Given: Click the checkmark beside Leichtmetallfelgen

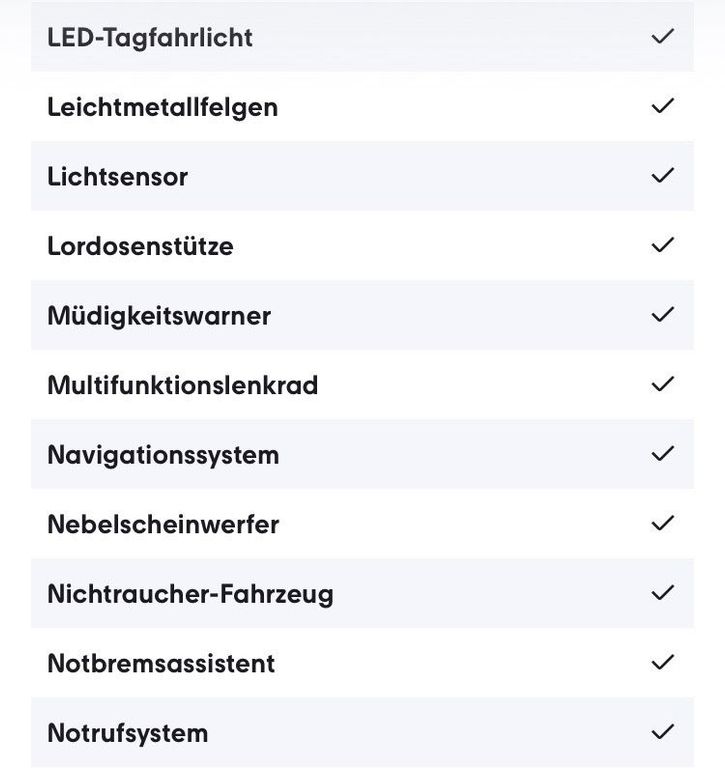Looking at the screenshot, I should pyautogui.click(x=662, y=106).
